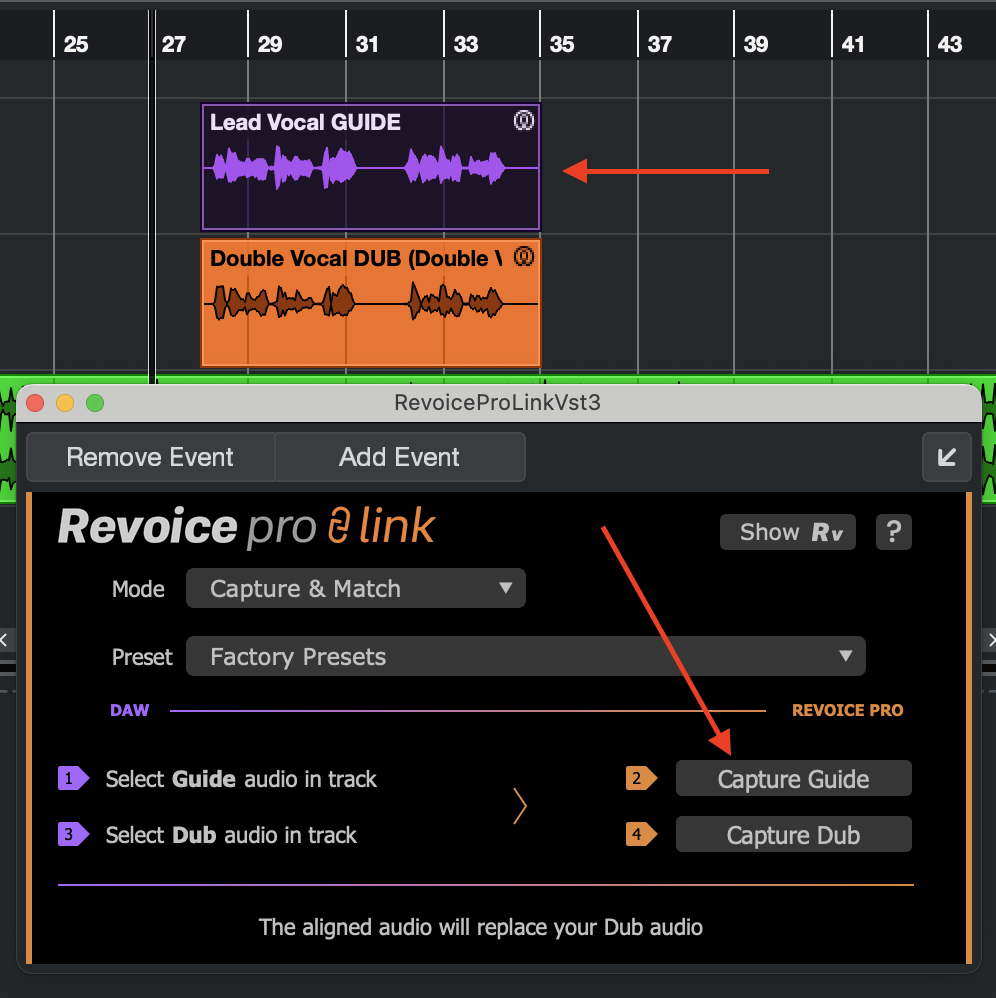Click the Revoice Pro link logo

tap(246, 527)
